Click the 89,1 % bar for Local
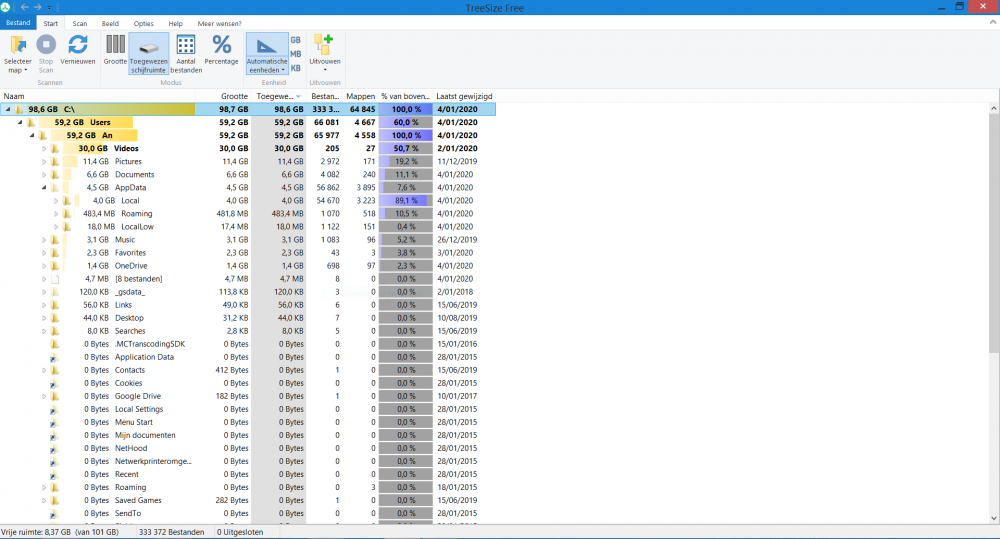Screen dimensions: 1000x539 tap(406, 200)
